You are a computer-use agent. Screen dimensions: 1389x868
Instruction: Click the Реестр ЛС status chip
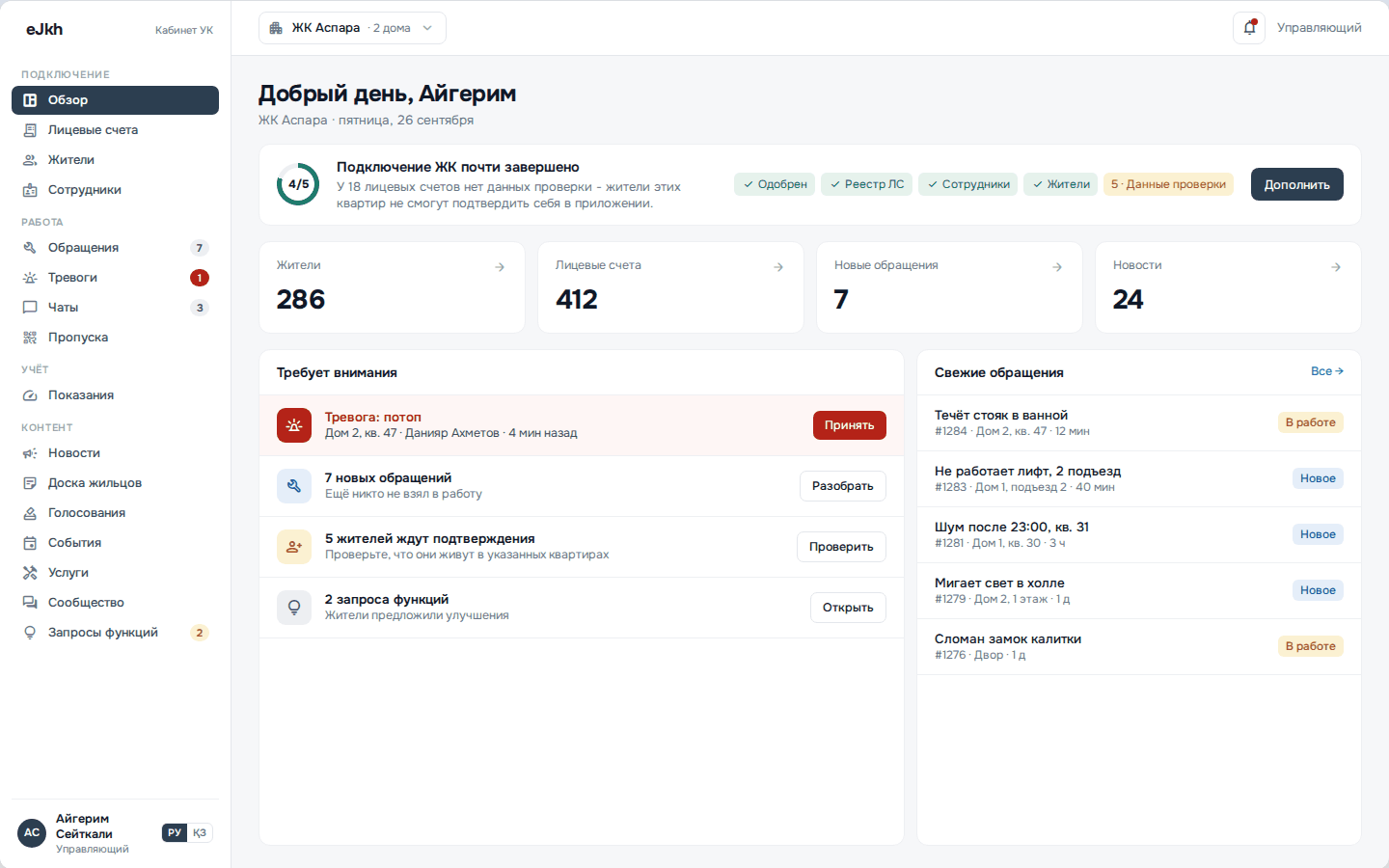[x=867, y=184]
